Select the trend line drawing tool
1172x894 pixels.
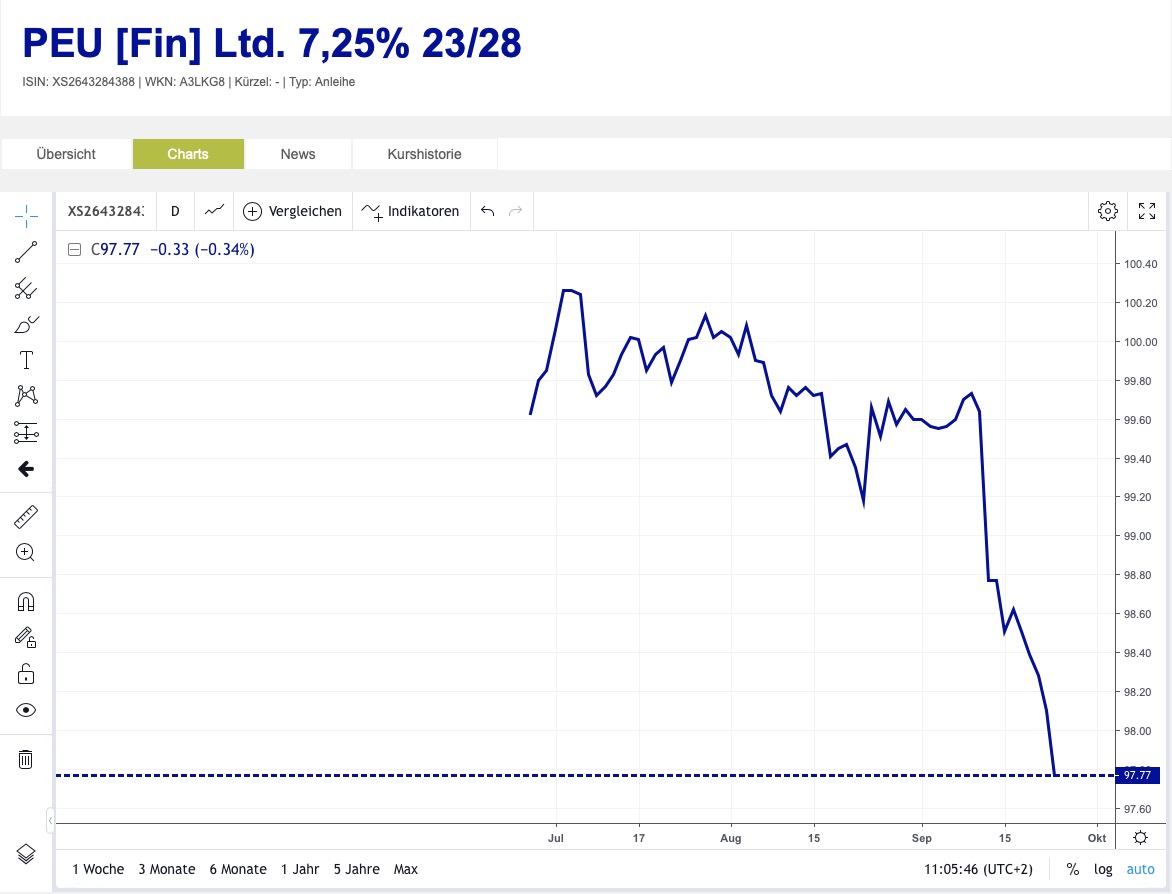(x=26, y=252)
